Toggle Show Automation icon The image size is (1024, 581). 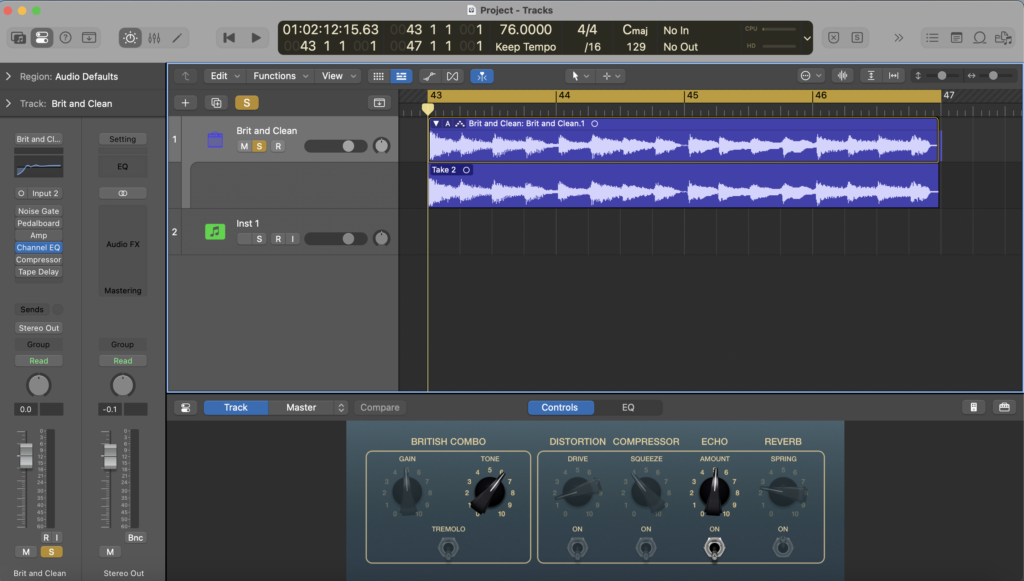429,76
